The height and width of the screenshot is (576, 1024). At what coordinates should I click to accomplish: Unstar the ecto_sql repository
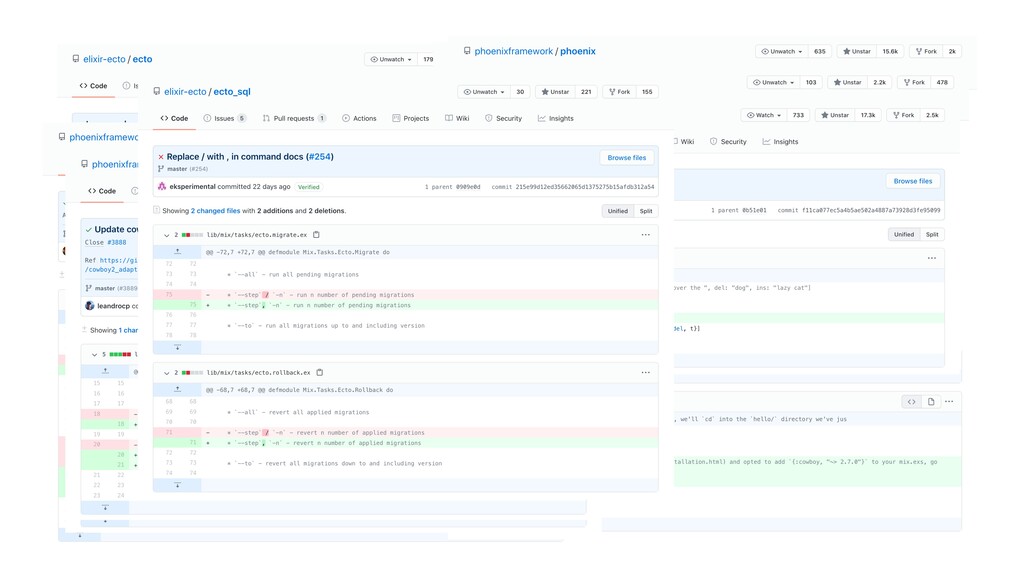(x=555, y=91)
